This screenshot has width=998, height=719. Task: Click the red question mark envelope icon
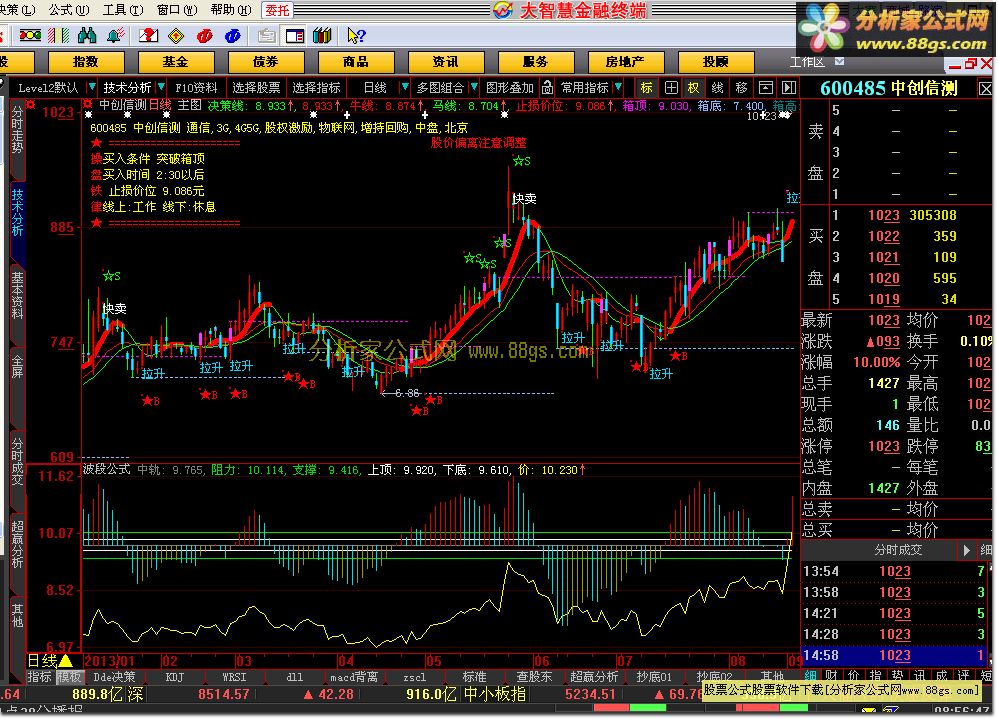(148, 36)
